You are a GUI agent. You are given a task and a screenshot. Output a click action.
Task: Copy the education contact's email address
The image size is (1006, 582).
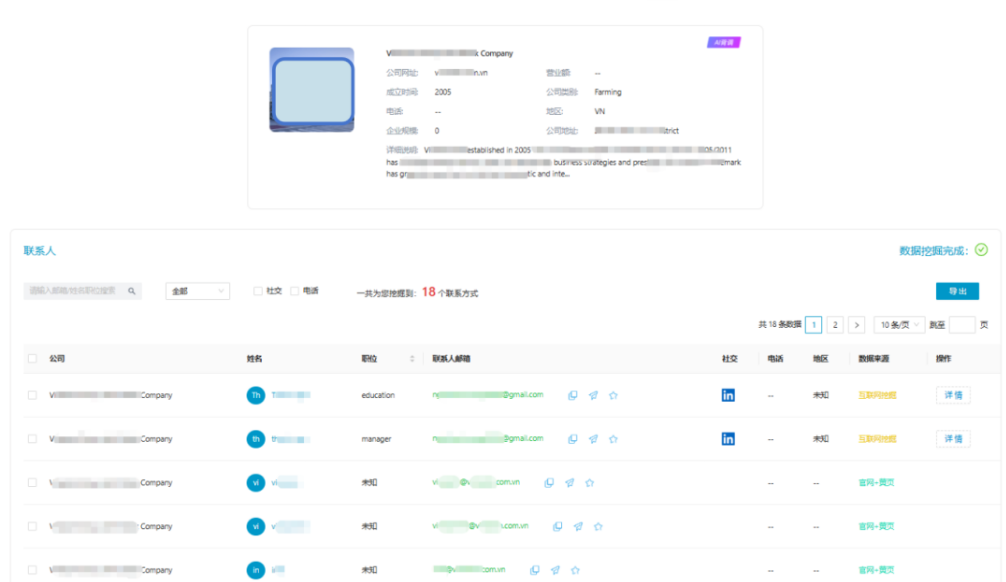click(573, 395)
